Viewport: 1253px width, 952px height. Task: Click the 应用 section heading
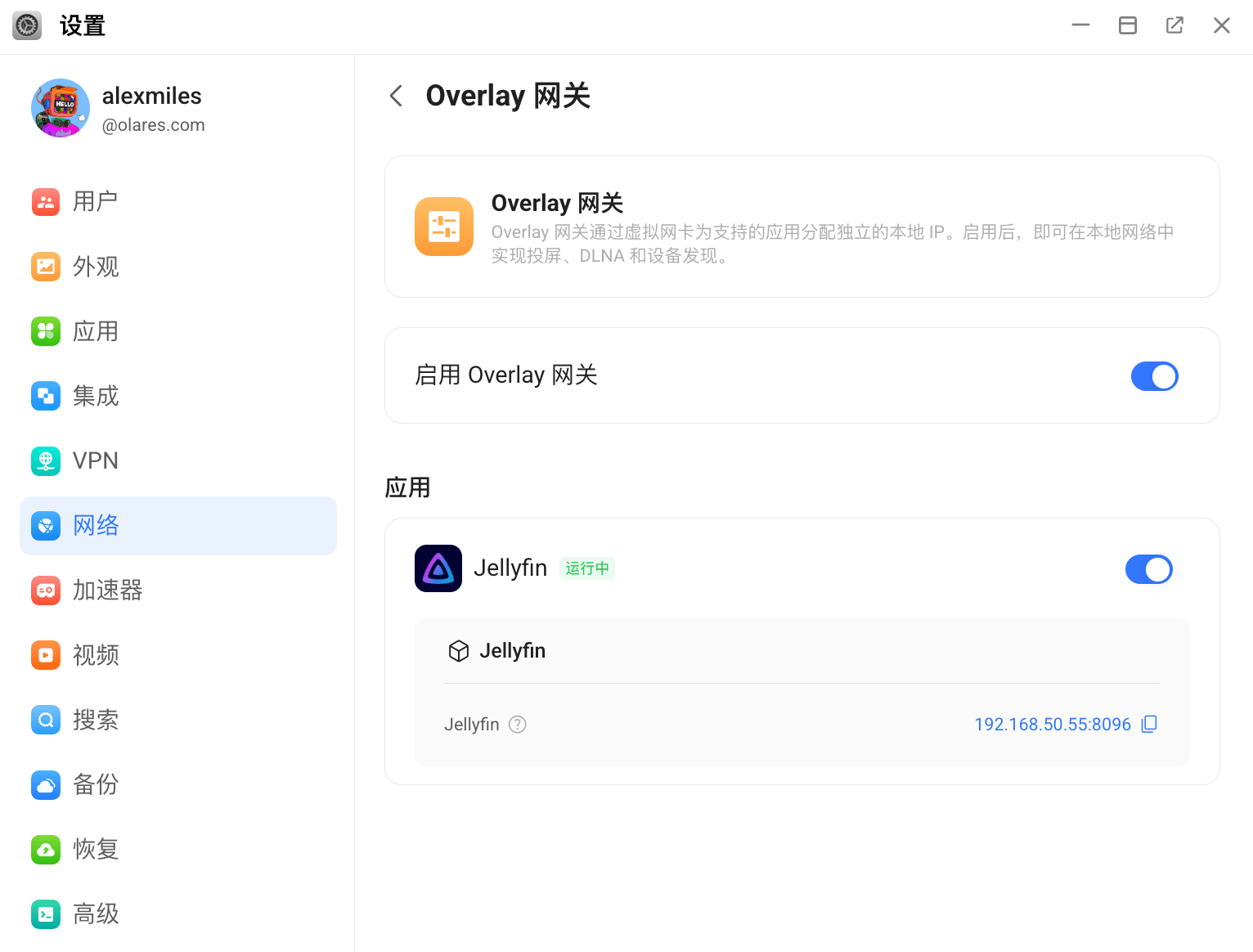(407, 488)
